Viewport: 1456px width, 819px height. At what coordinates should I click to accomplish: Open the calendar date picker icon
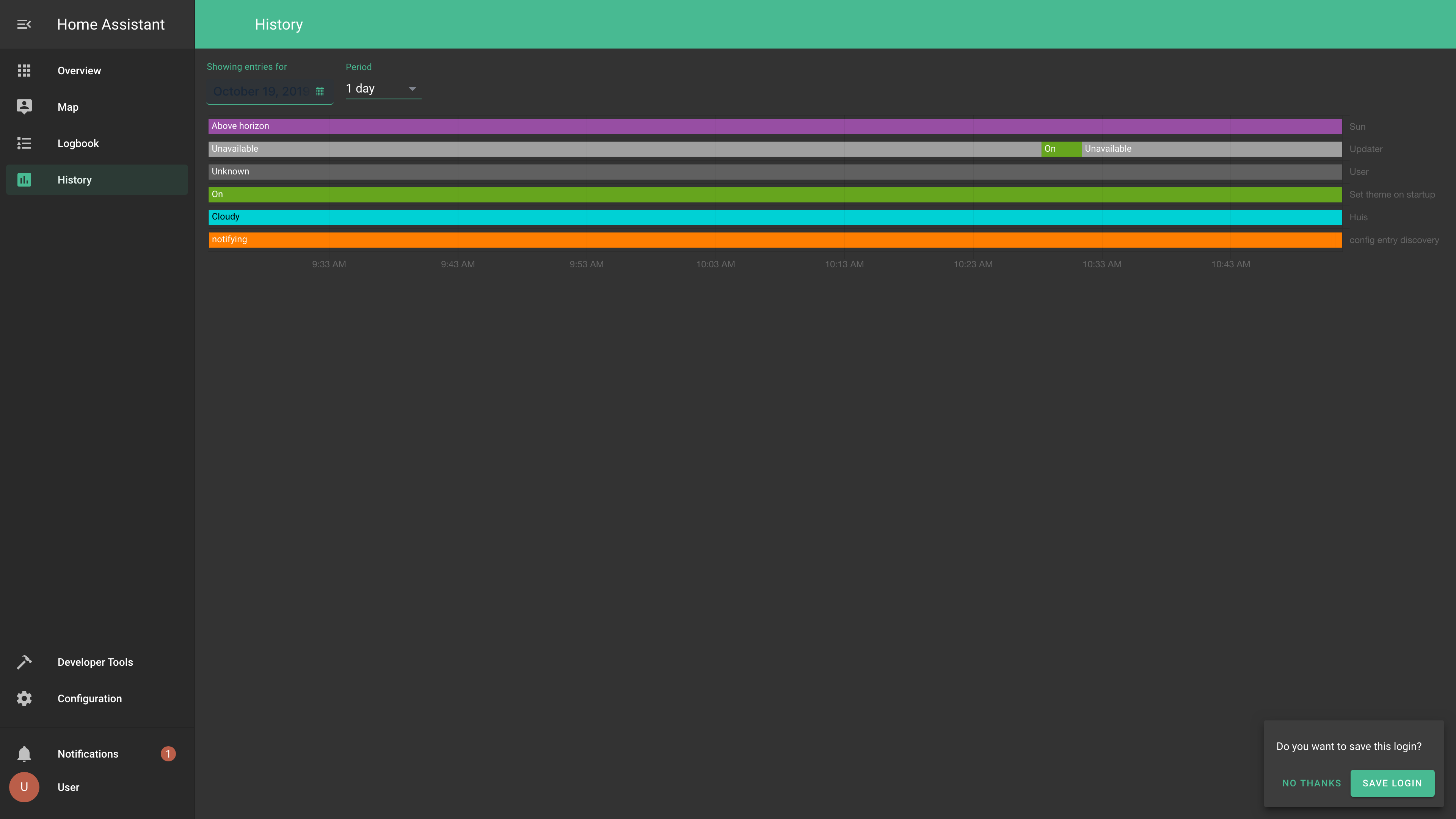(x=320, y=91)
